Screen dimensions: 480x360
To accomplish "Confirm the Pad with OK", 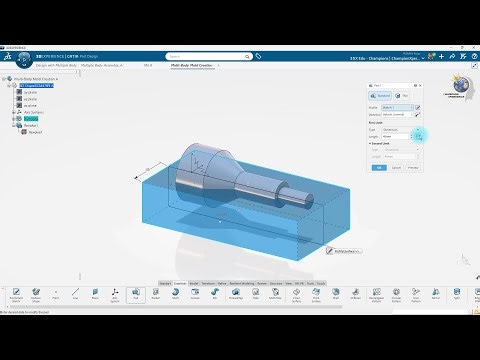I will [379, 168].
